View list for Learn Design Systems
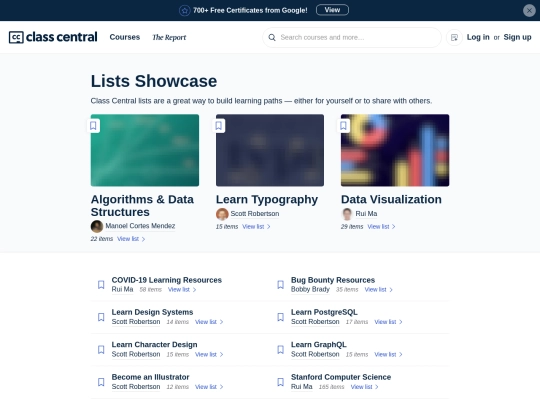Image resolution: width=540 pixels, height=405 pixels. pos(209,322)
